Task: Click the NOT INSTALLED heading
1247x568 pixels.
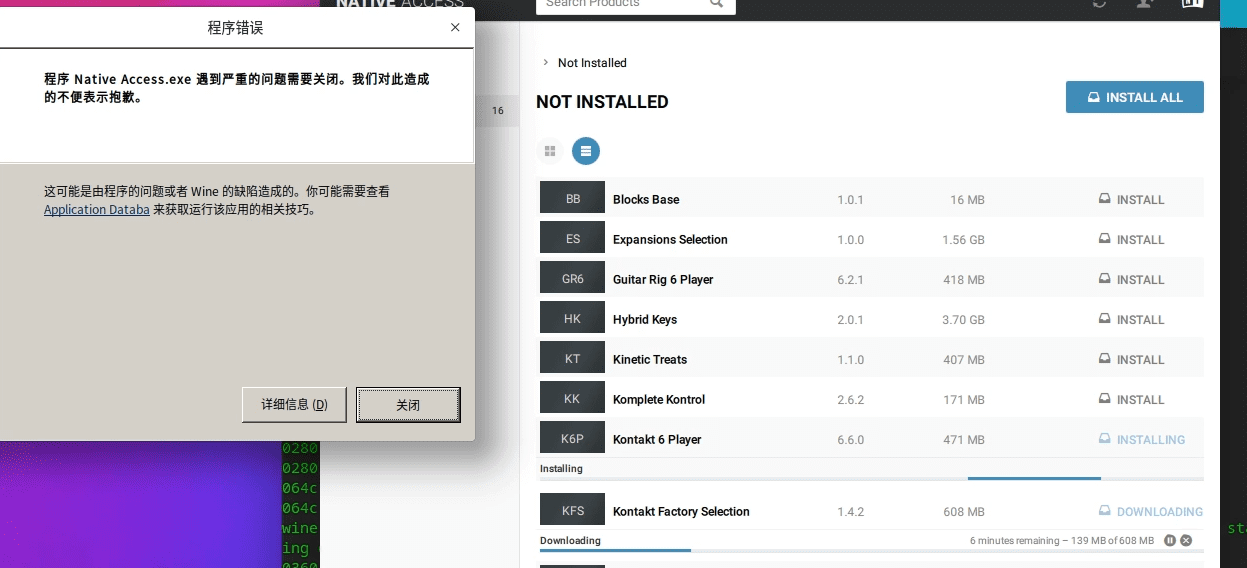Action: (602, 102)
